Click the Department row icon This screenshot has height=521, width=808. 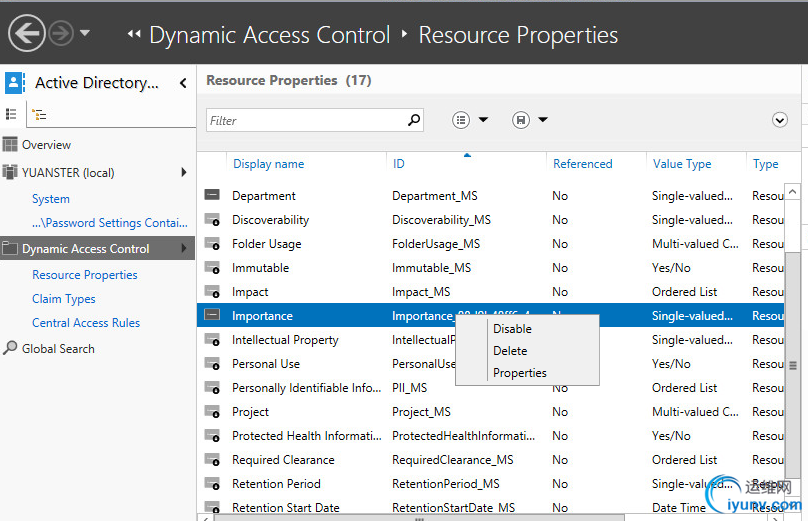pos(212,195)
